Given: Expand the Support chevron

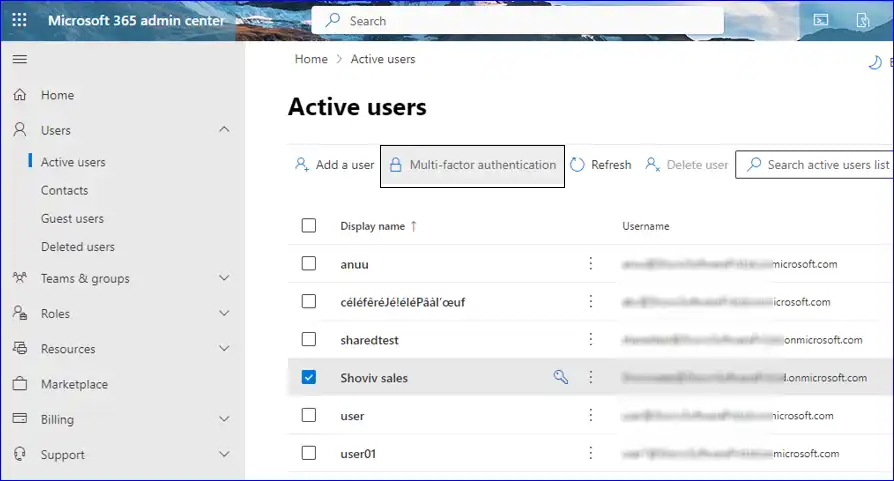Looking at the screenshot, I should (224, 454).
